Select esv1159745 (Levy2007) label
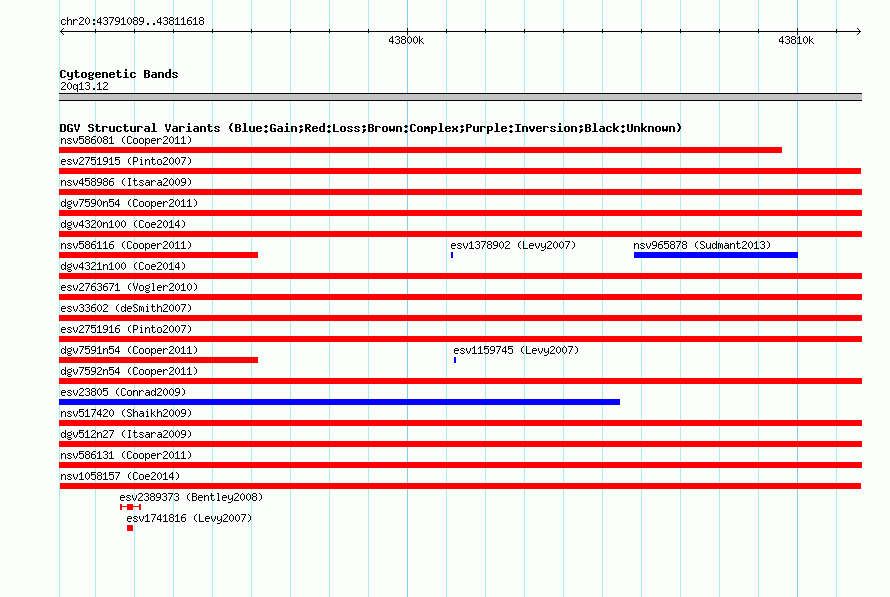 [x=516, y=350]
